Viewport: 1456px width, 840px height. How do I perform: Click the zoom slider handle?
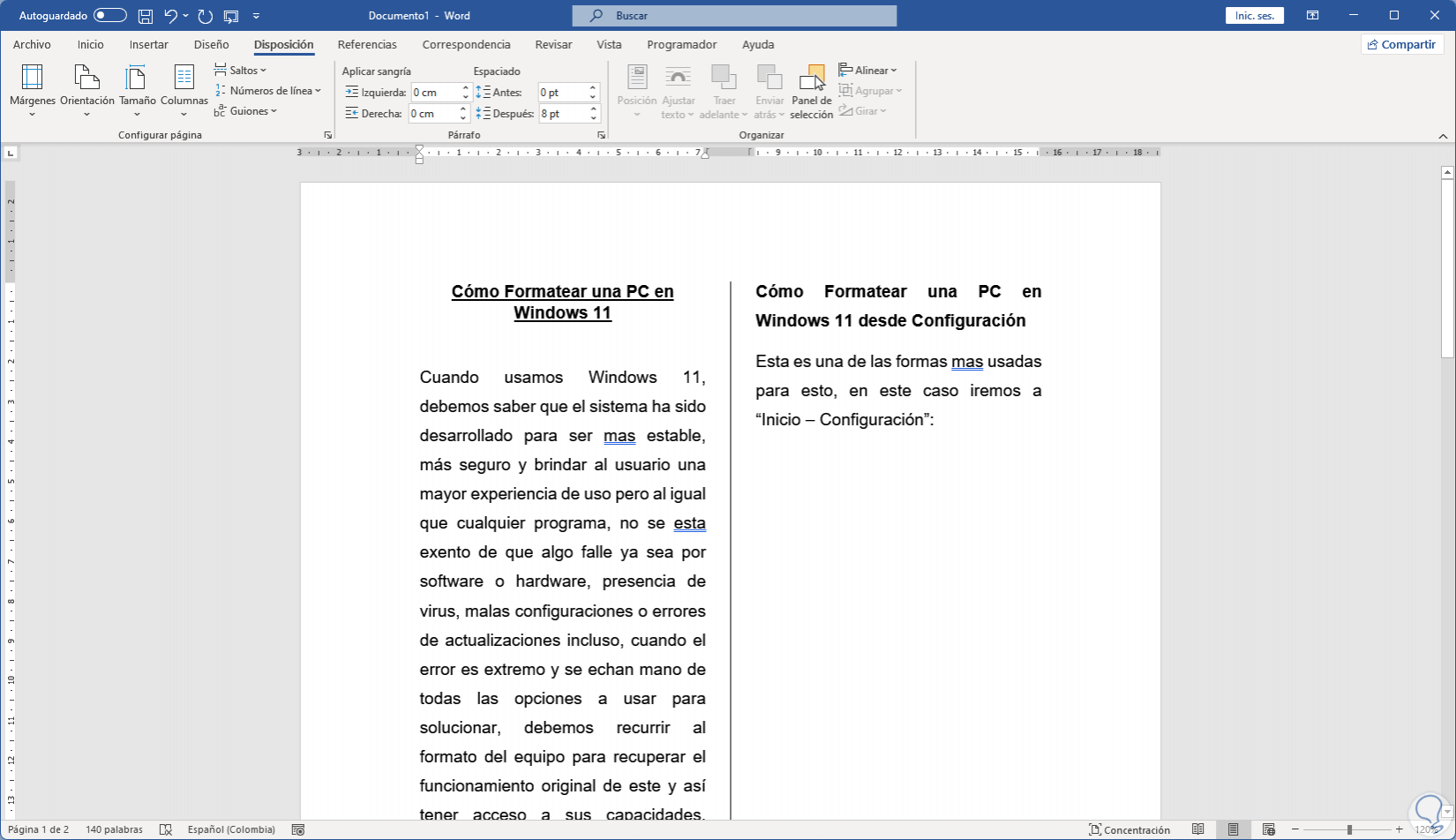(1349, 829)
